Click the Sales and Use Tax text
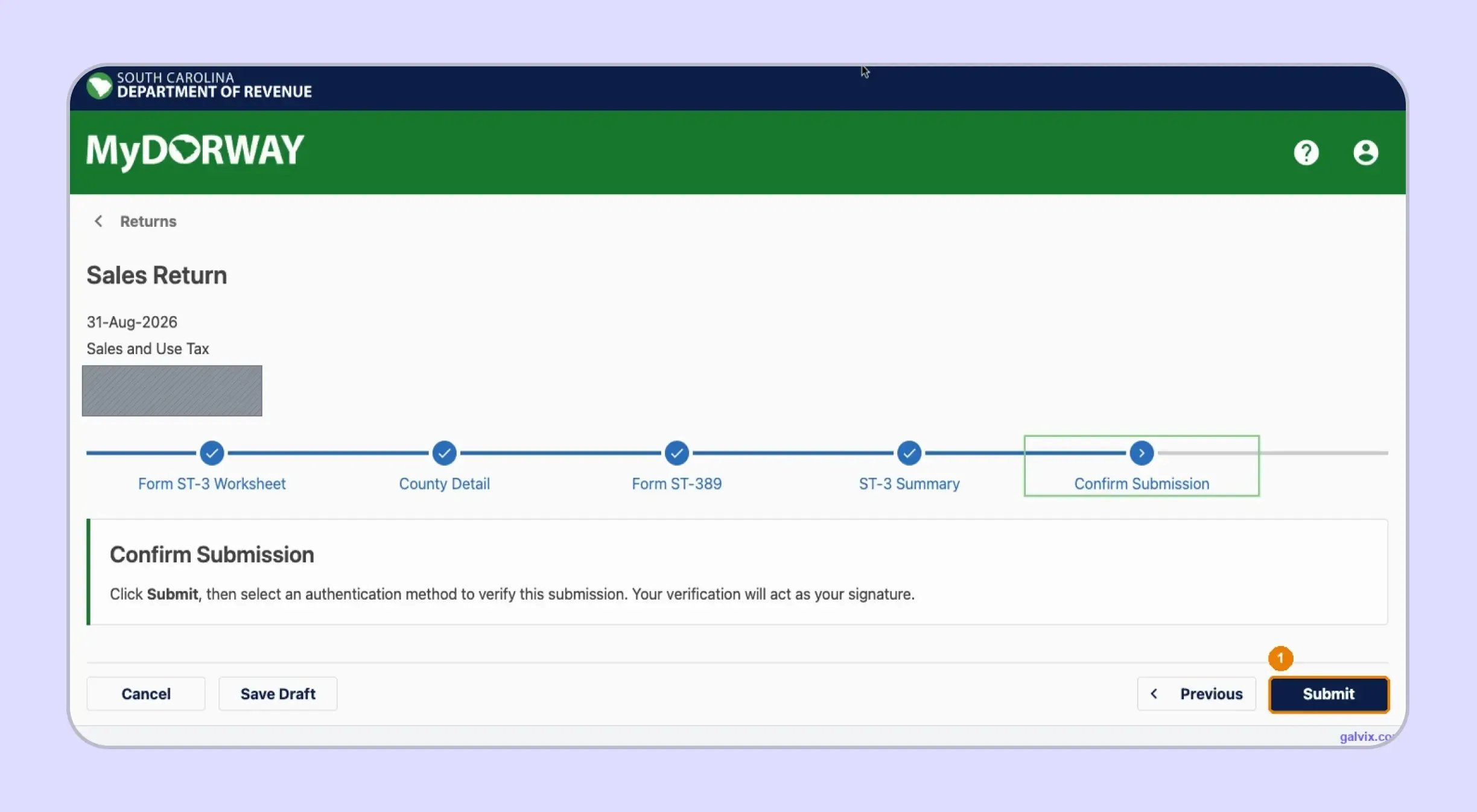 tap(148, 349)
